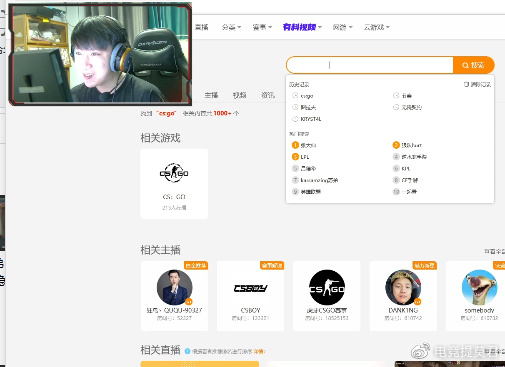Click the orange rank 1 hot search badge
The width and height of the screenshot is (505, 367).
[x=295, y=145]
